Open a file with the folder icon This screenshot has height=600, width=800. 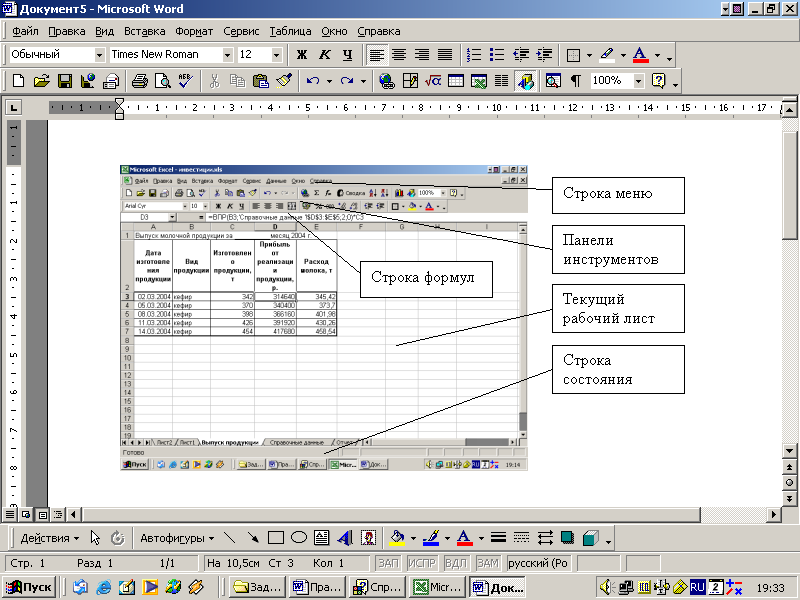pos(41,81)
